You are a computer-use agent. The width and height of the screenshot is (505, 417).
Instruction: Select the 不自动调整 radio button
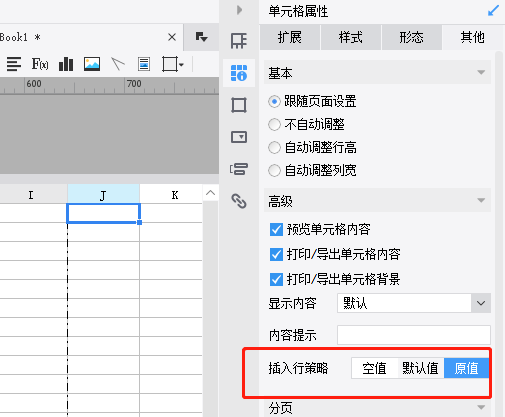coord(274,124)
